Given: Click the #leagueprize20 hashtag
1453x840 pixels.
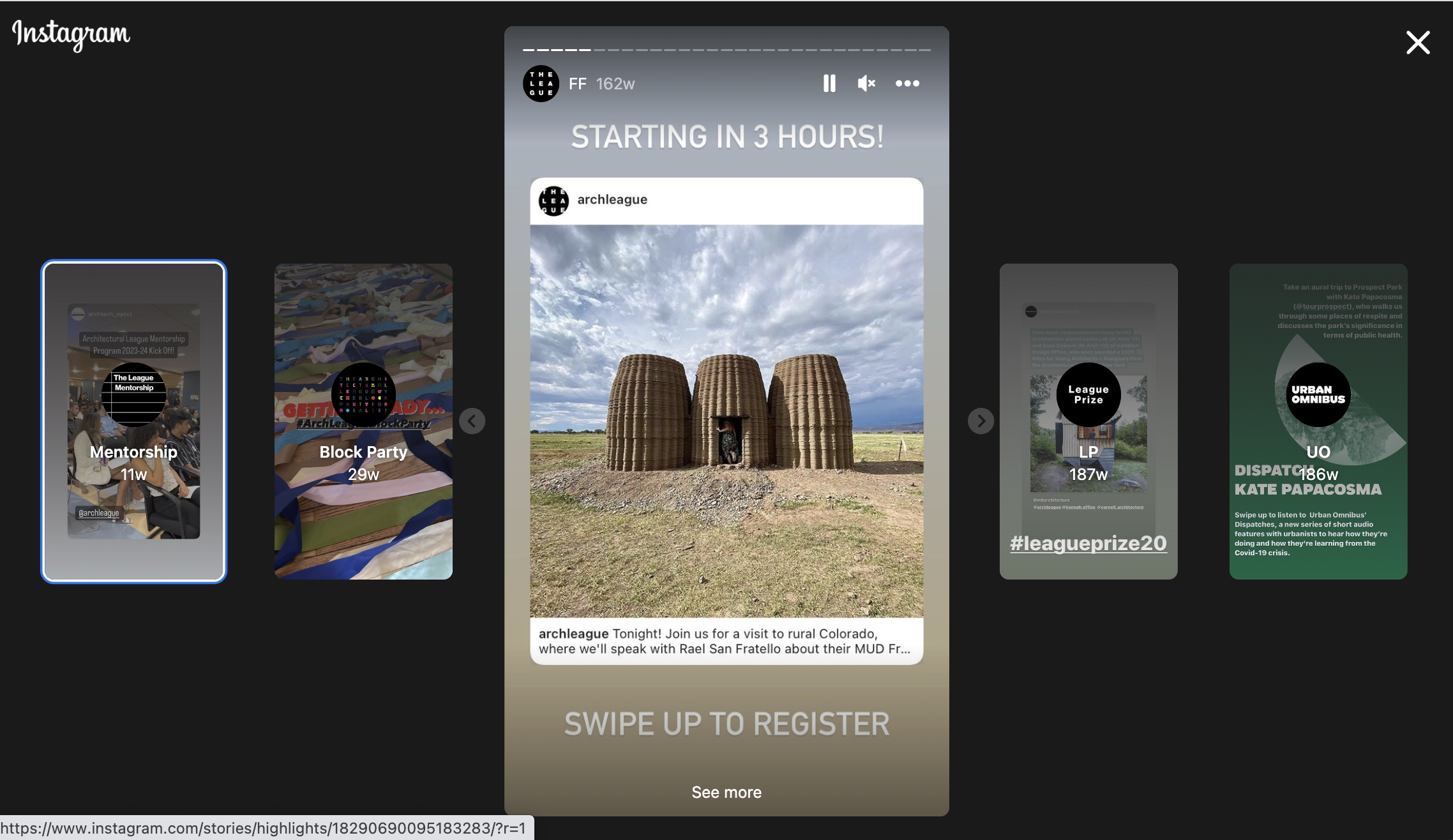Looking at the screenshot, I should coord(1088,543).
